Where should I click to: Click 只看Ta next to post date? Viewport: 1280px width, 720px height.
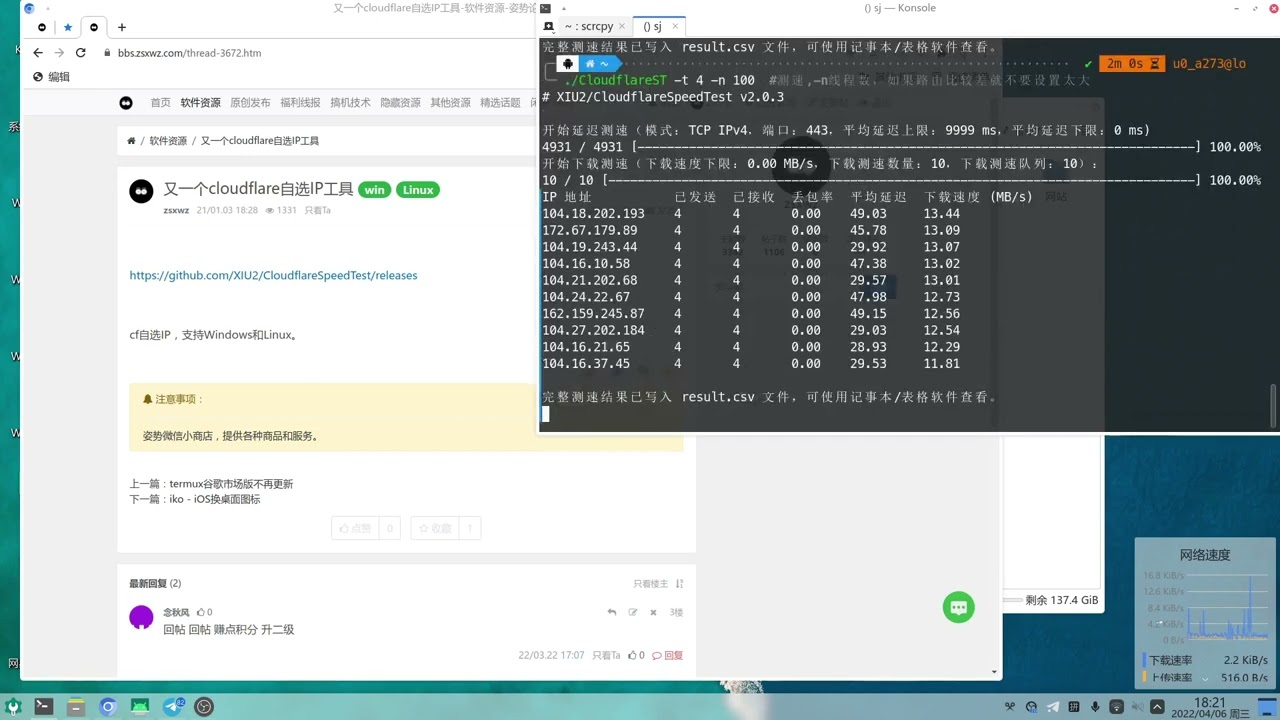click(317, 211)
